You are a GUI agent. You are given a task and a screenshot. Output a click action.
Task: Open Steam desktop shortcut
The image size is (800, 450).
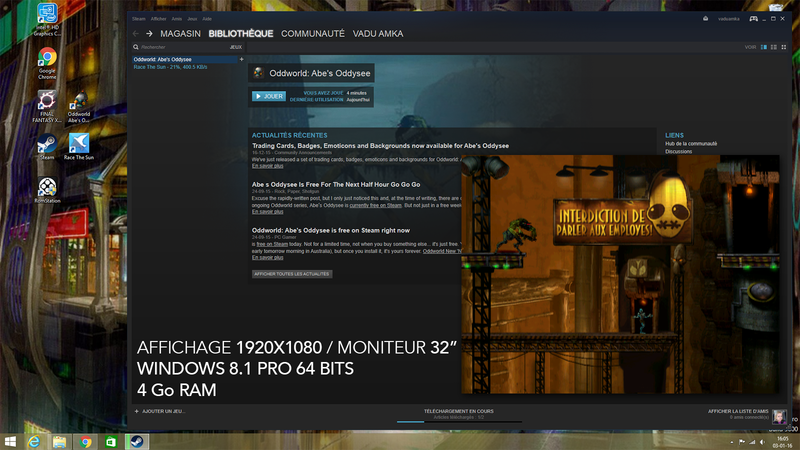click(x=47, y=147)
